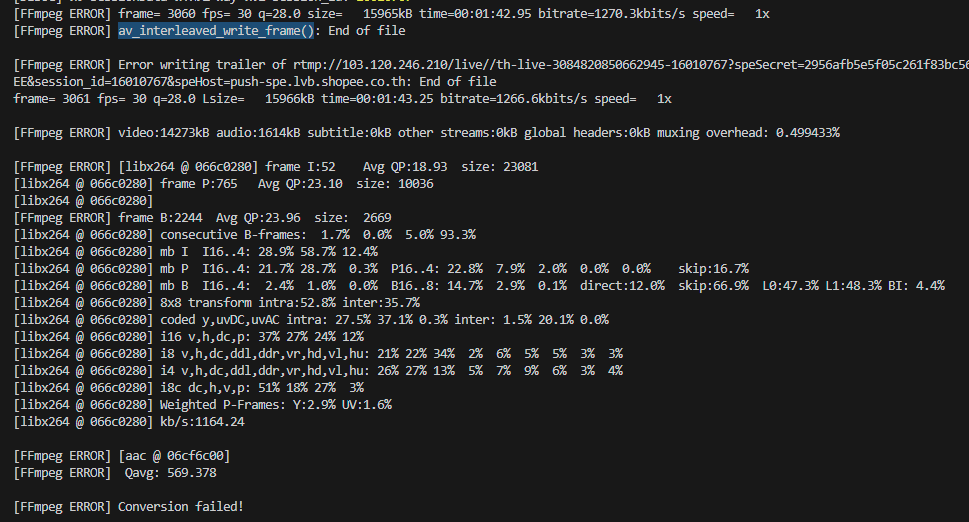
Task: Click the 'frame I:52' log line
Action: (x=276, y=167)
